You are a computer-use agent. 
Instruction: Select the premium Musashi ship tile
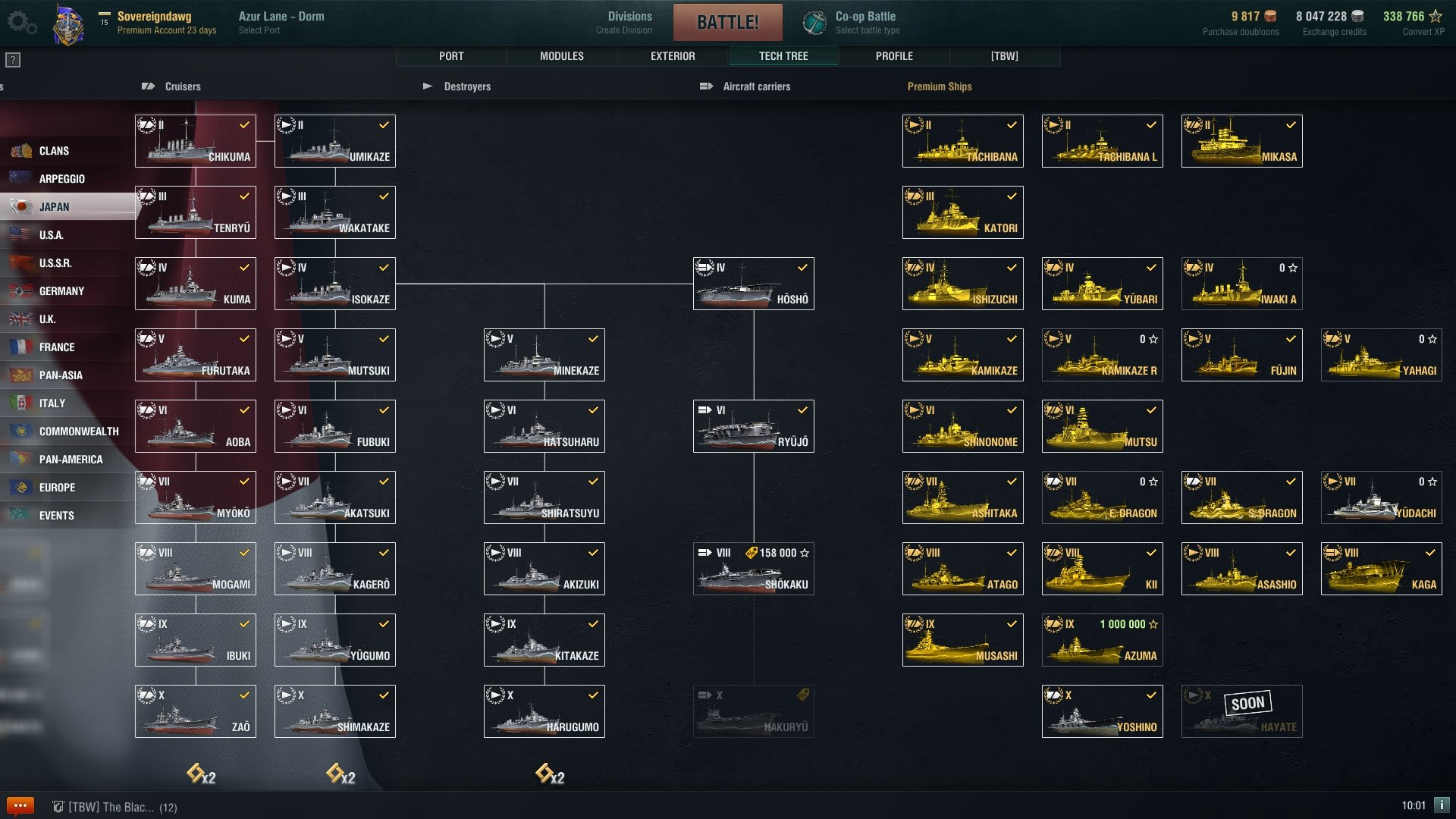(x=962, y=640)
